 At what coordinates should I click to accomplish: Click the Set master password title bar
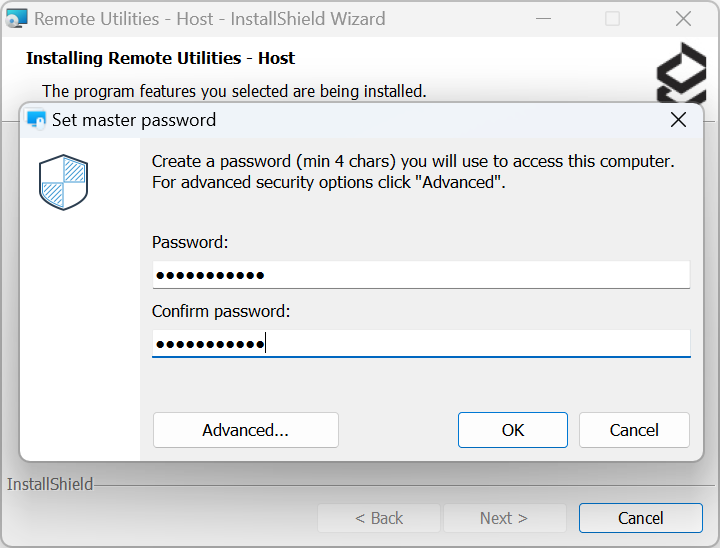tap(350, 120)
